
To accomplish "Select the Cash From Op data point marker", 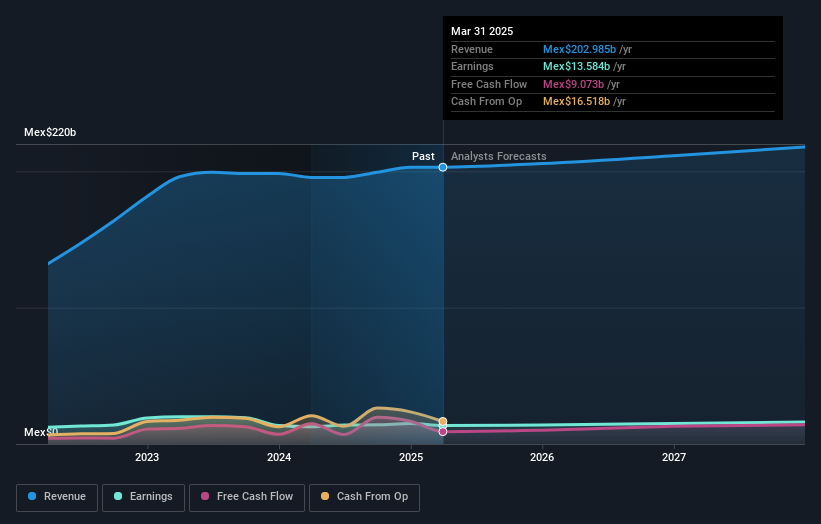I will pyautogui.click(x=443, y=421).
